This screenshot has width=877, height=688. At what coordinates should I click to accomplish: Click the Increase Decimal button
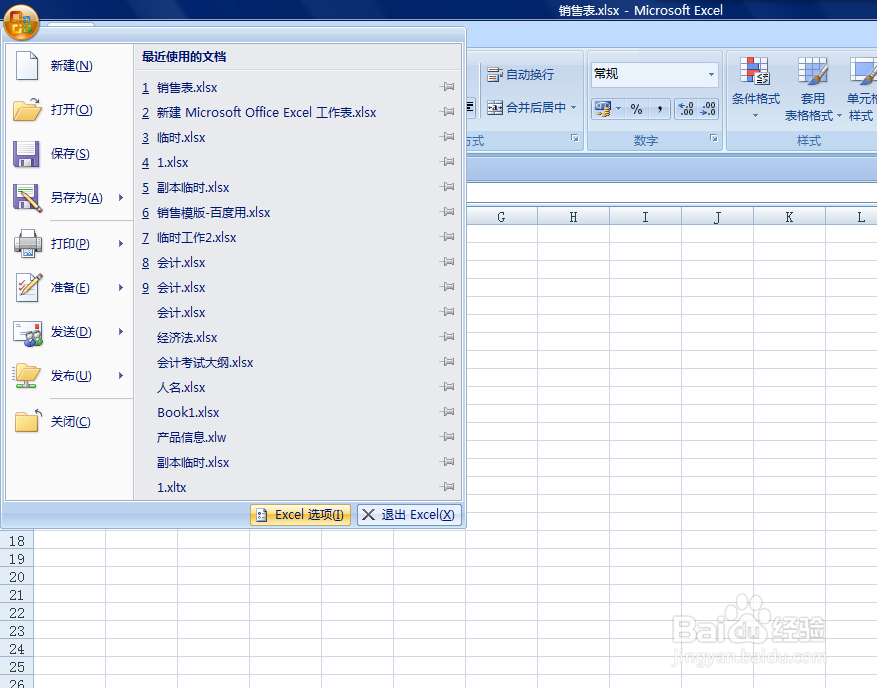686,109
